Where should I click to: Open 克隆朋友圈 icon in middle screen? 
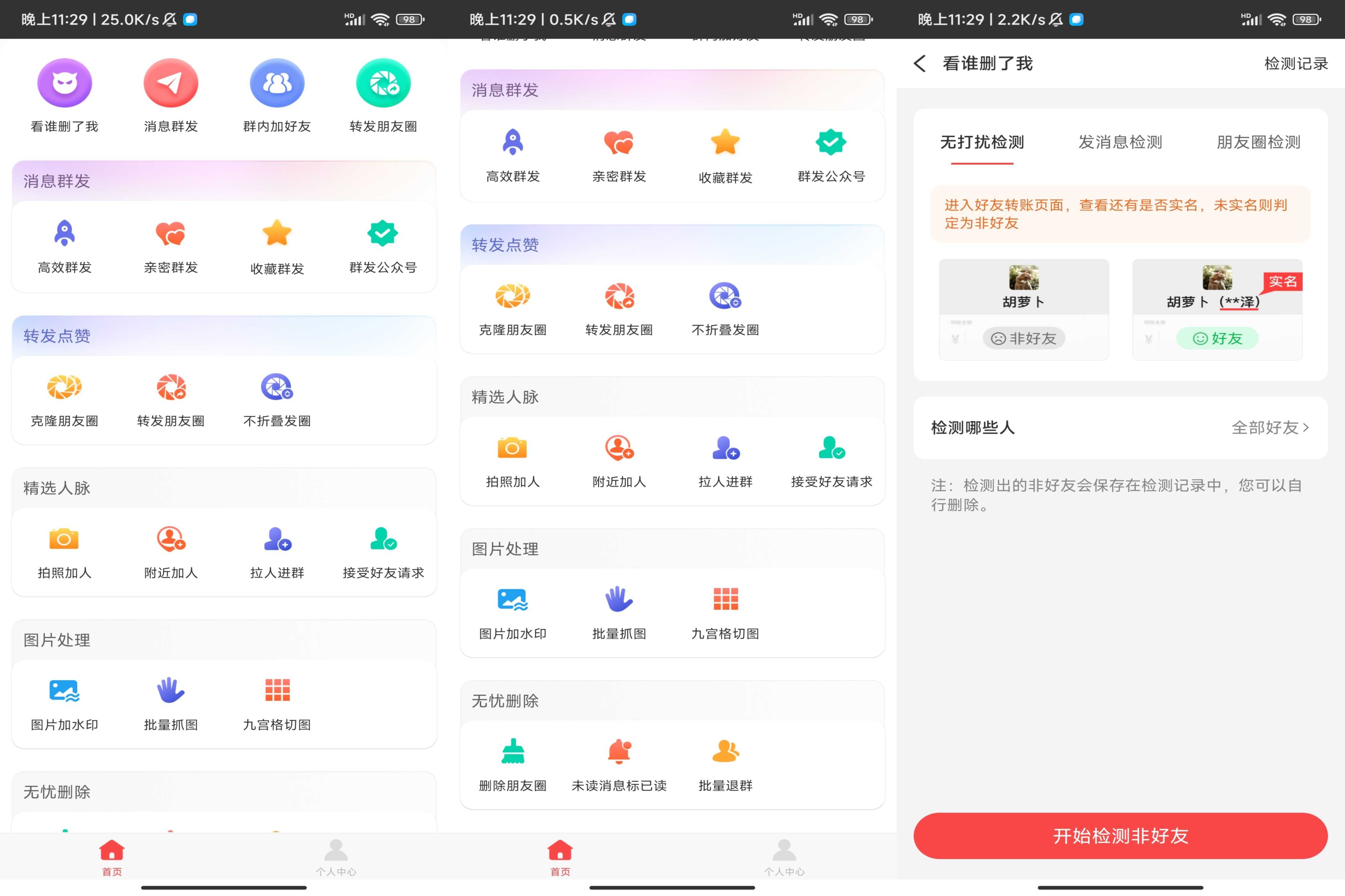513,296
